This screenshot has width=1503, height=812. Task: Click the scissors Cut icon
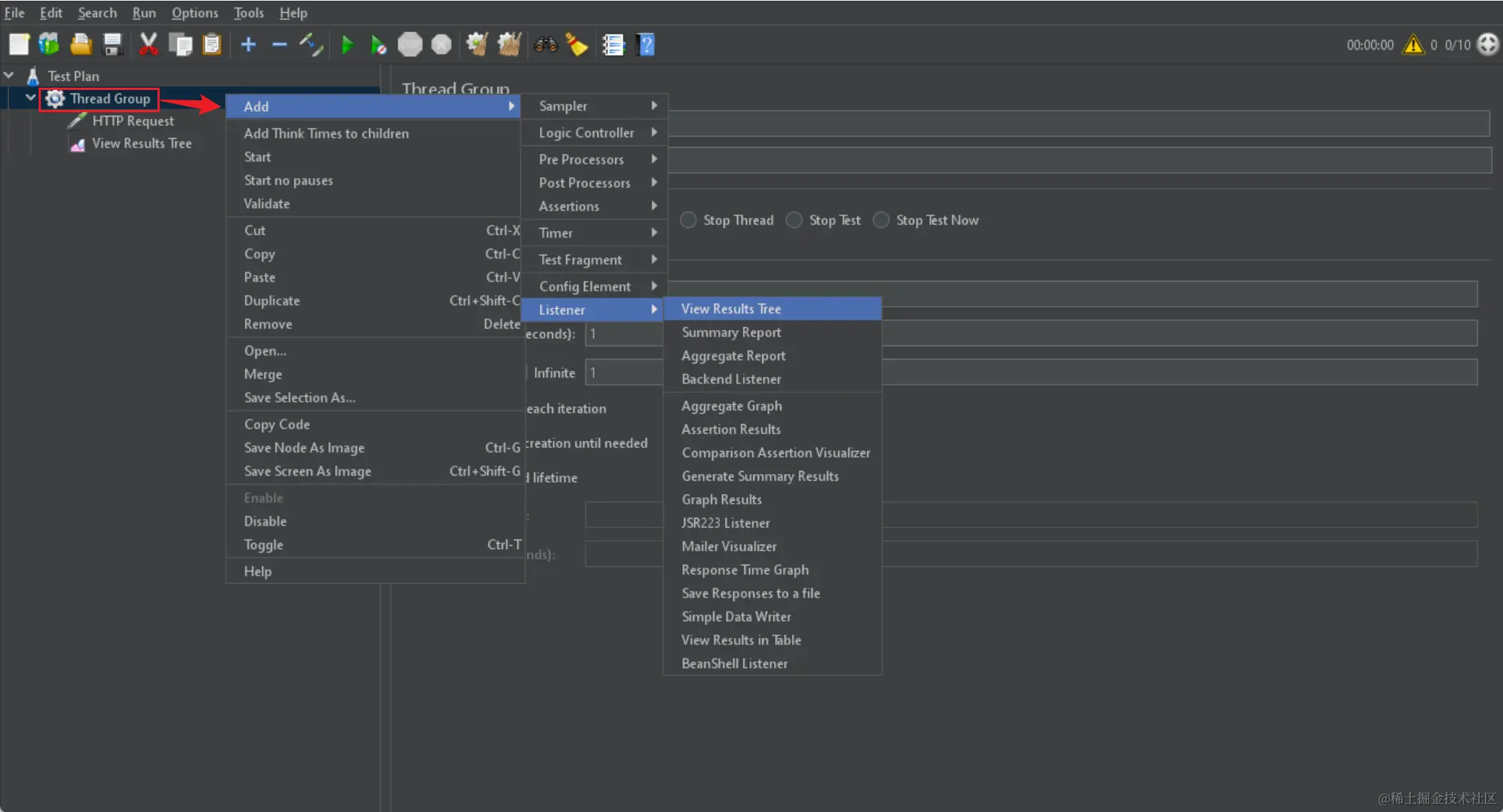149,45
